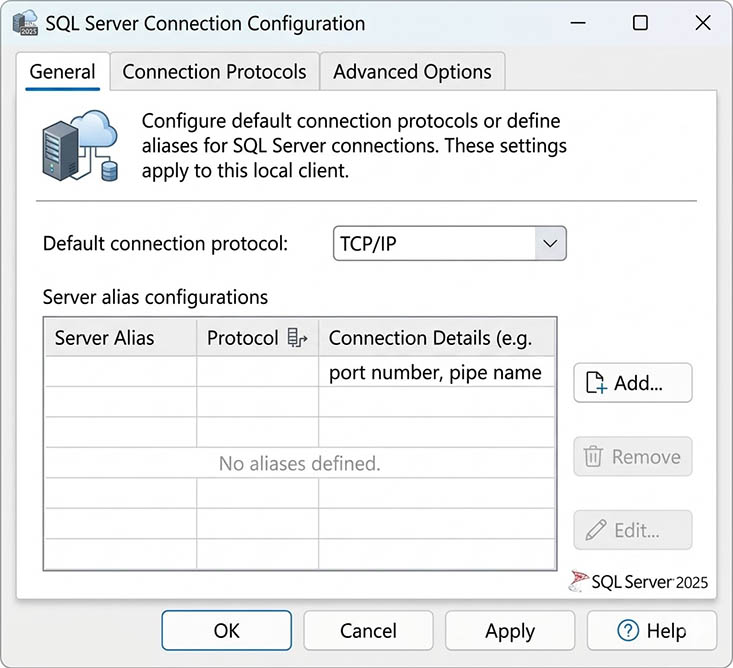Click the Add... button
This screenshot has width=733, height=668.
632,383
